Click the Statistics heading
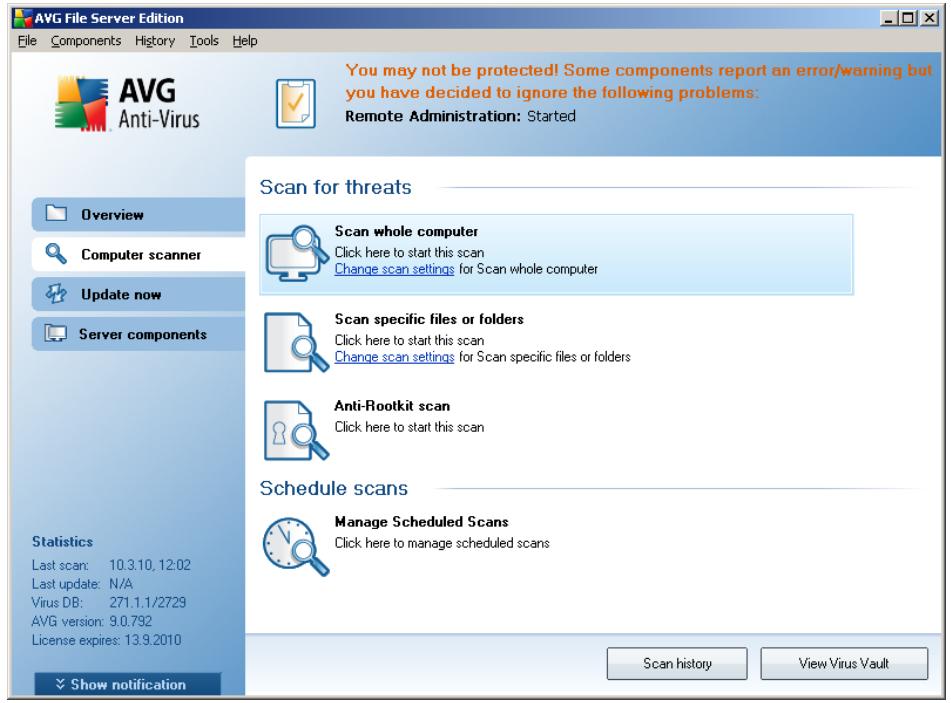 tap(62, 542)
